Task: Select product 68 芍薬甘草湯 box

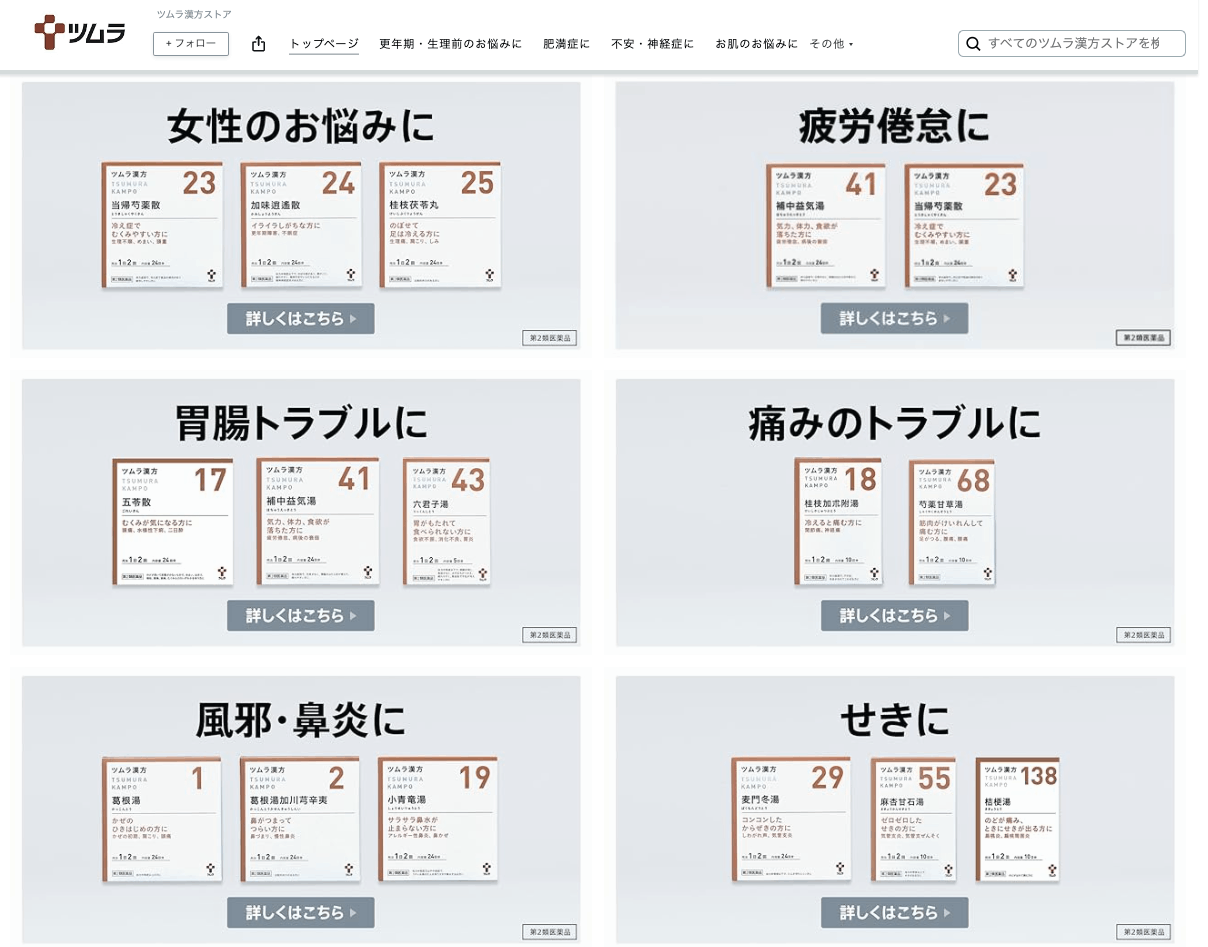Action: pos(953,522)
